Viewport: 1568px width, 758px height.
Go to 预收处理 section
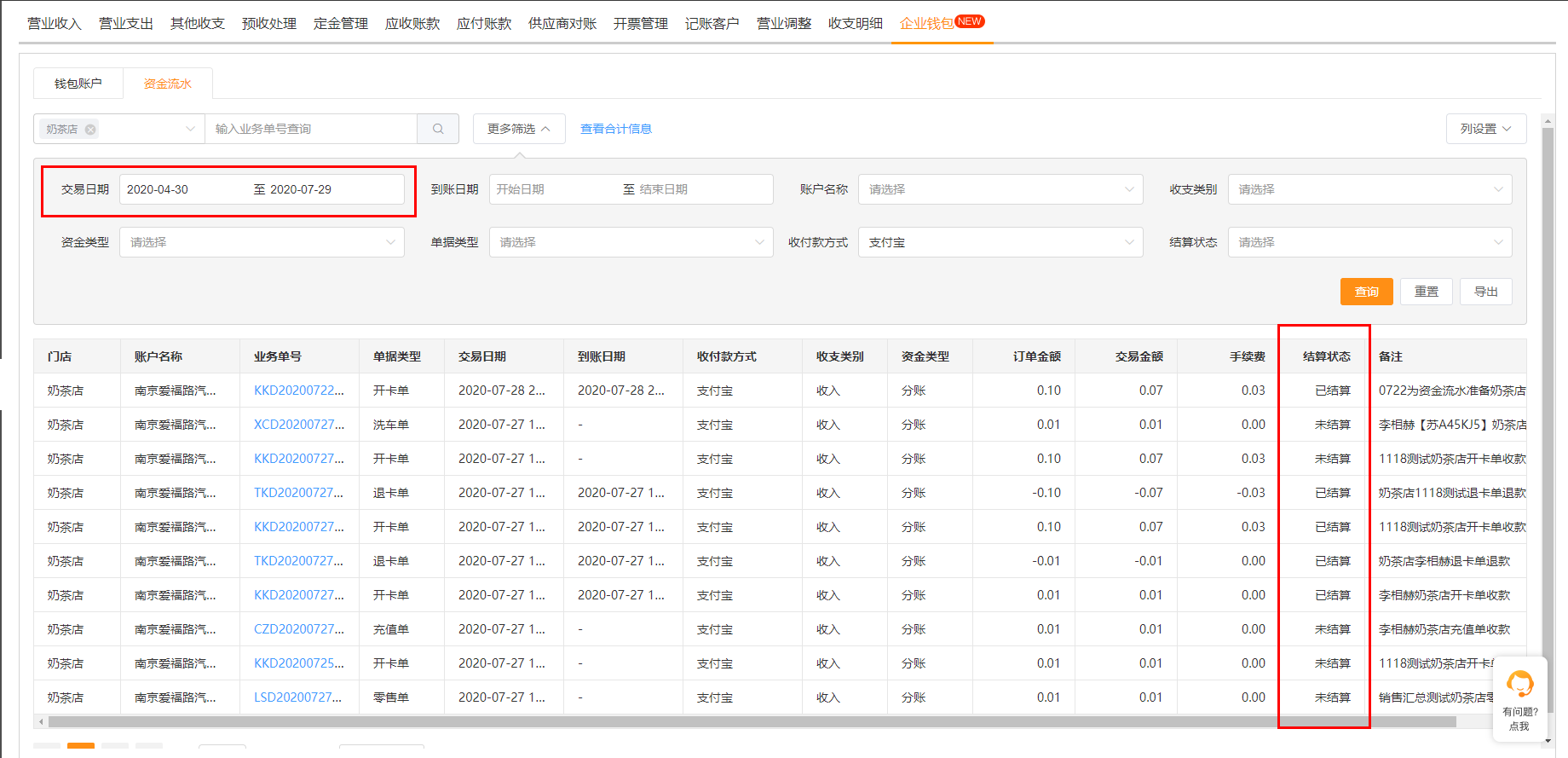click(269, 23)
